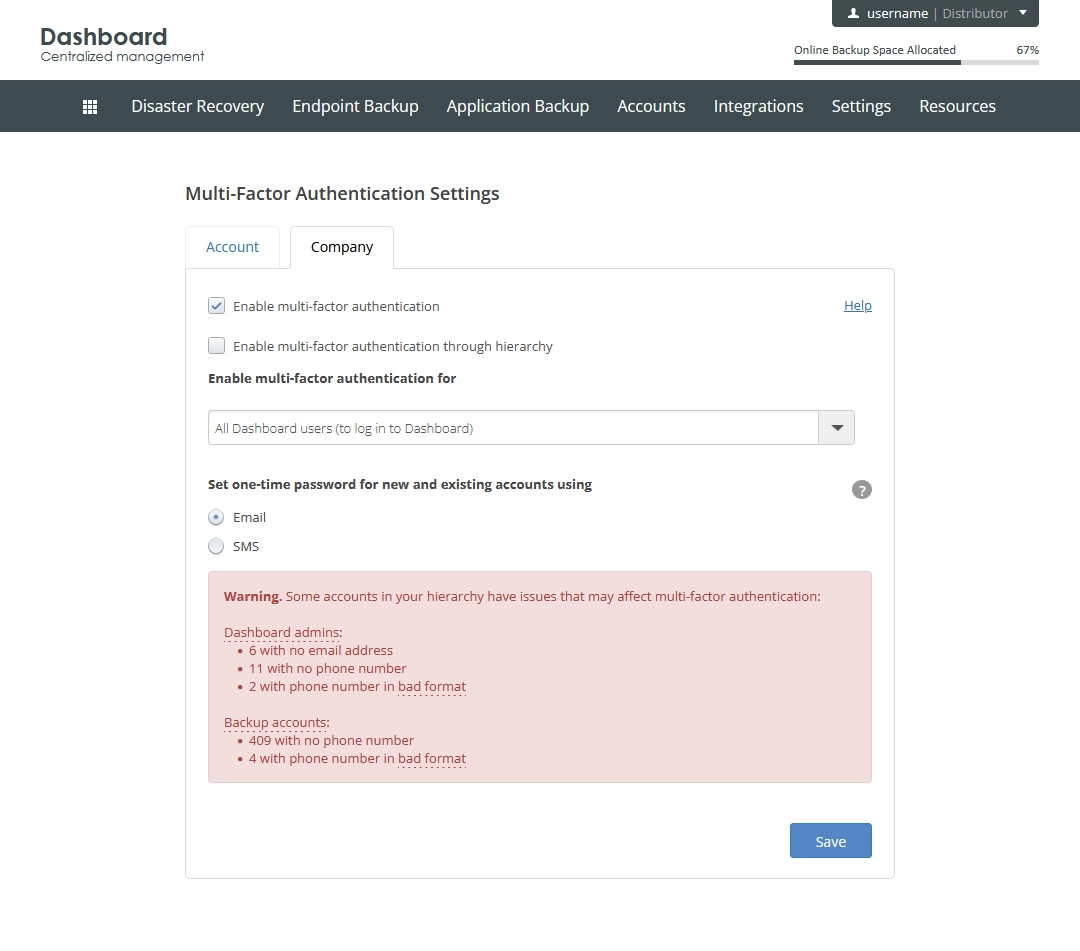The height and width of the screenshot is (951, 1080).
Task: Open the Settings menu item
Action: click(x=861, y=106)
